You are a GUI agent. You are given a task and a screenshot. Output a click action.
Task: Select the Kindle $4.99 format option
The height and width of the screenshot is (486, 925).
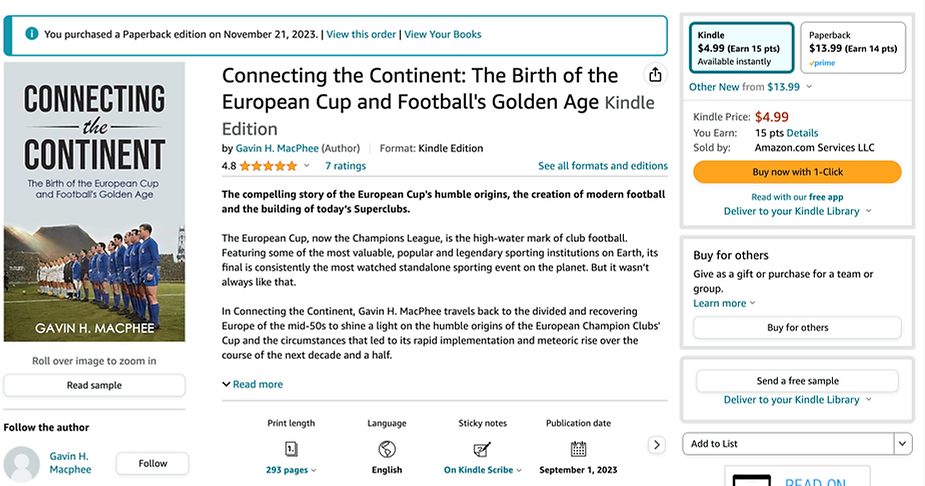(741, 48)
